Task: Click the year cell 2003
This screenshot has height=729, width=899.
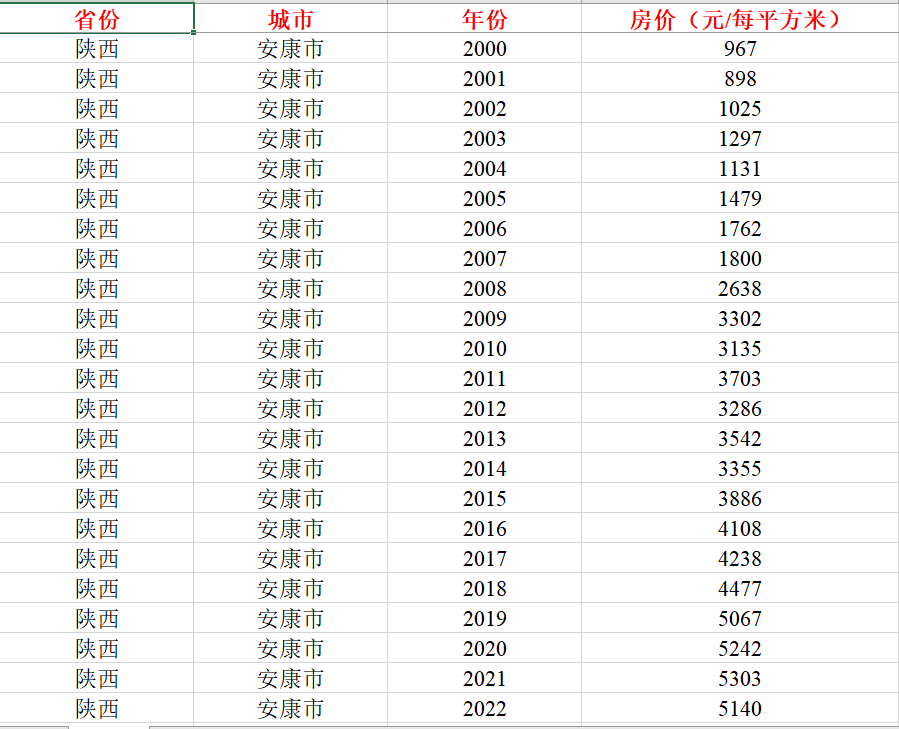Action: point(484,138)
